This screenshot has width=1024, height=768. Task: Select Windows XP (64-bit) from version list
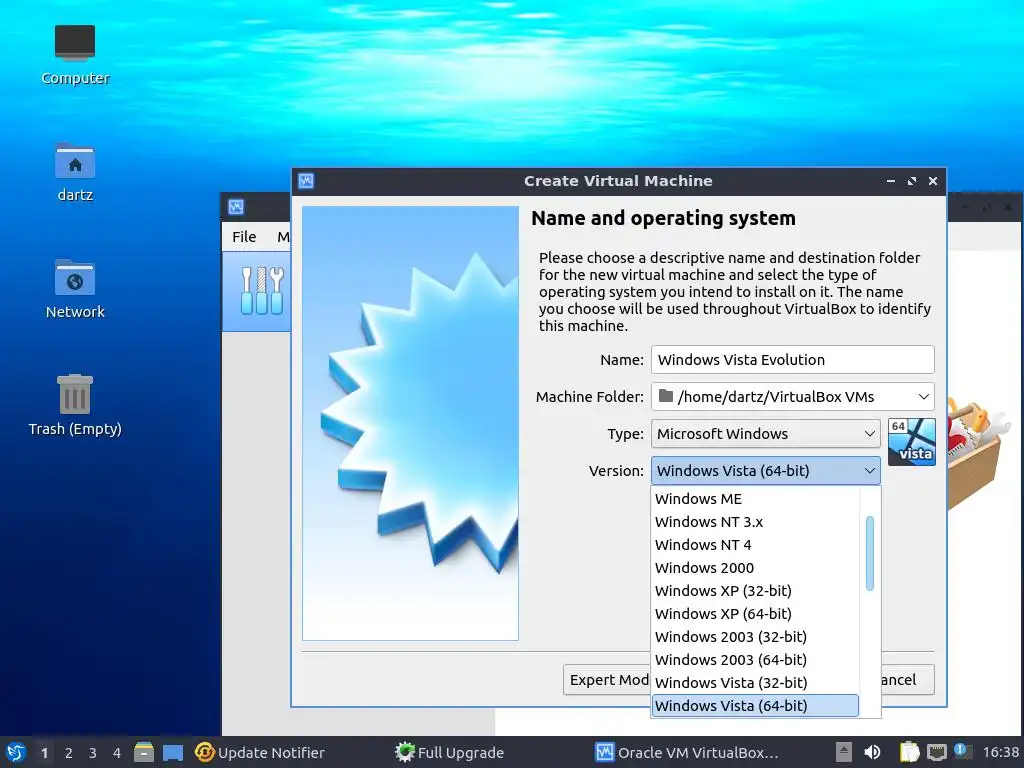[756, 613]
